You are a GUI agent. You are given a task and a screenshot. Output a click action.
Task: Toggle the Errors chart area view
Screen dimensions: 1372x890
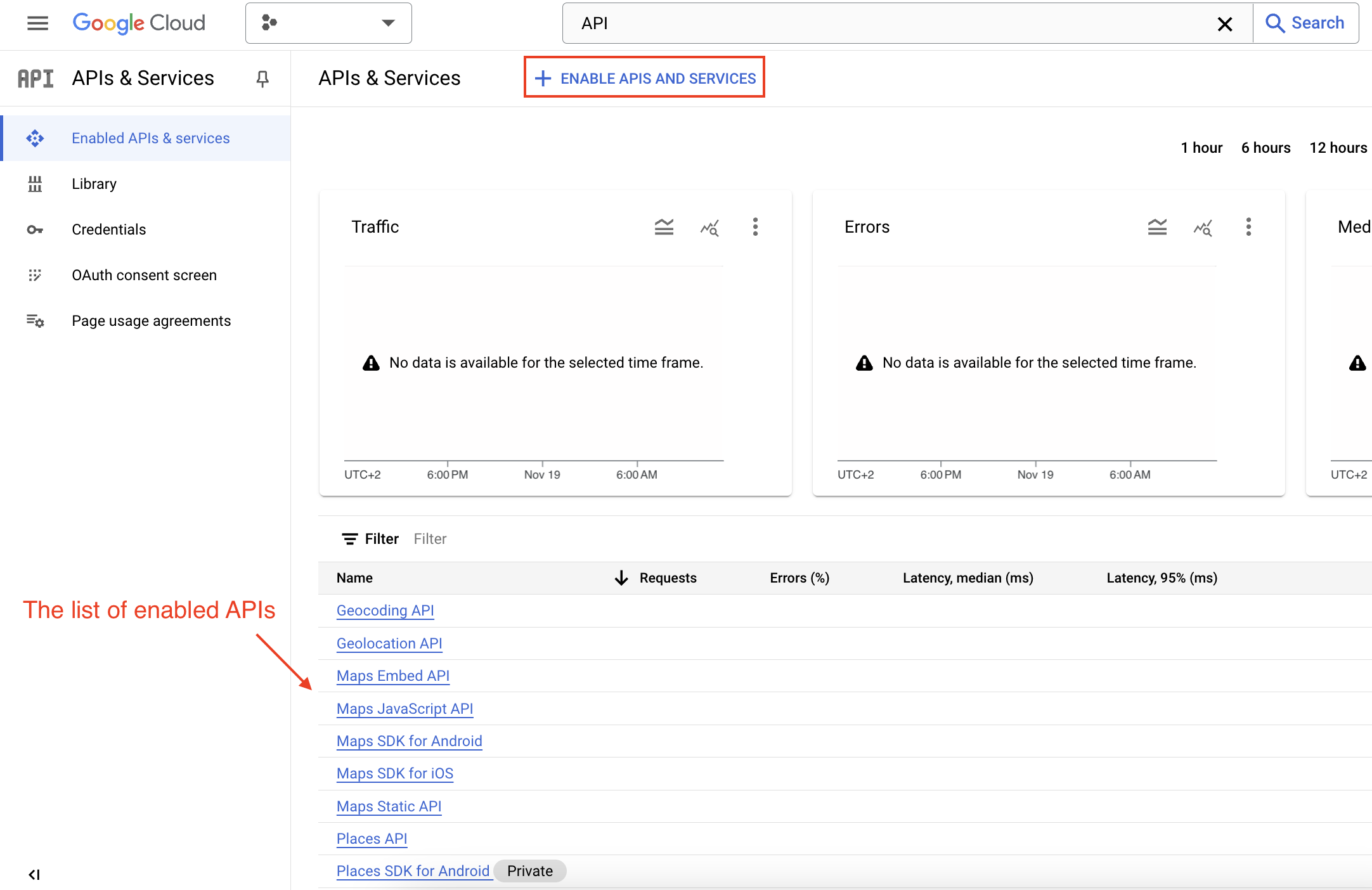click(x=1156, y=227)
